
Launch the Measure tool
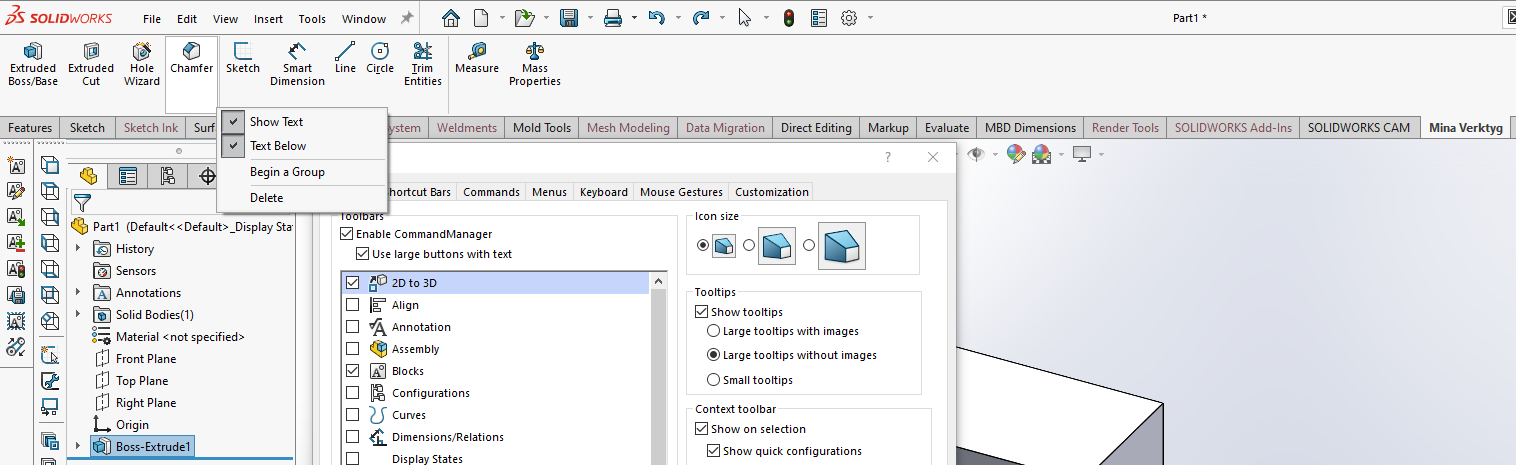tap(477, 58)
